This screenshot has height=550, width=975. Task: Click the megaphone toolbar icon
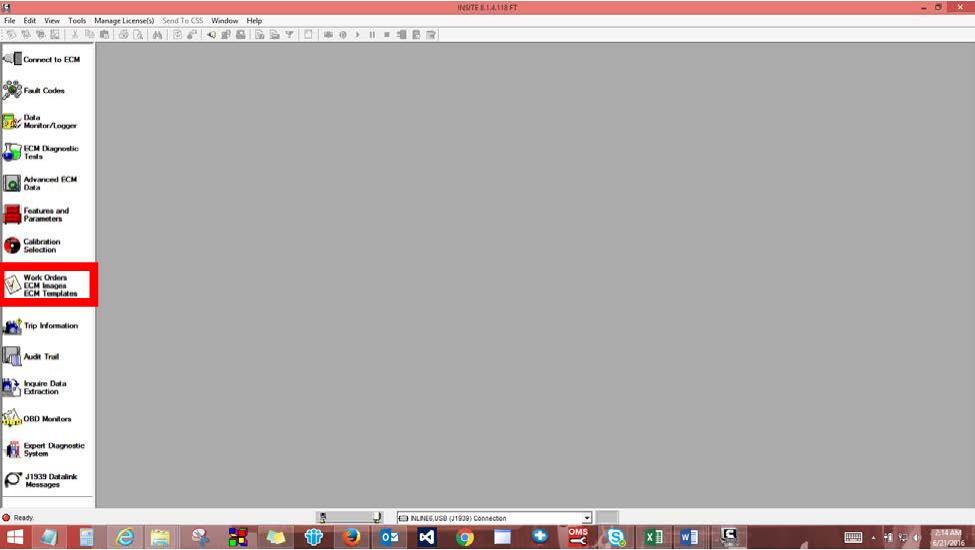[212, 35]
